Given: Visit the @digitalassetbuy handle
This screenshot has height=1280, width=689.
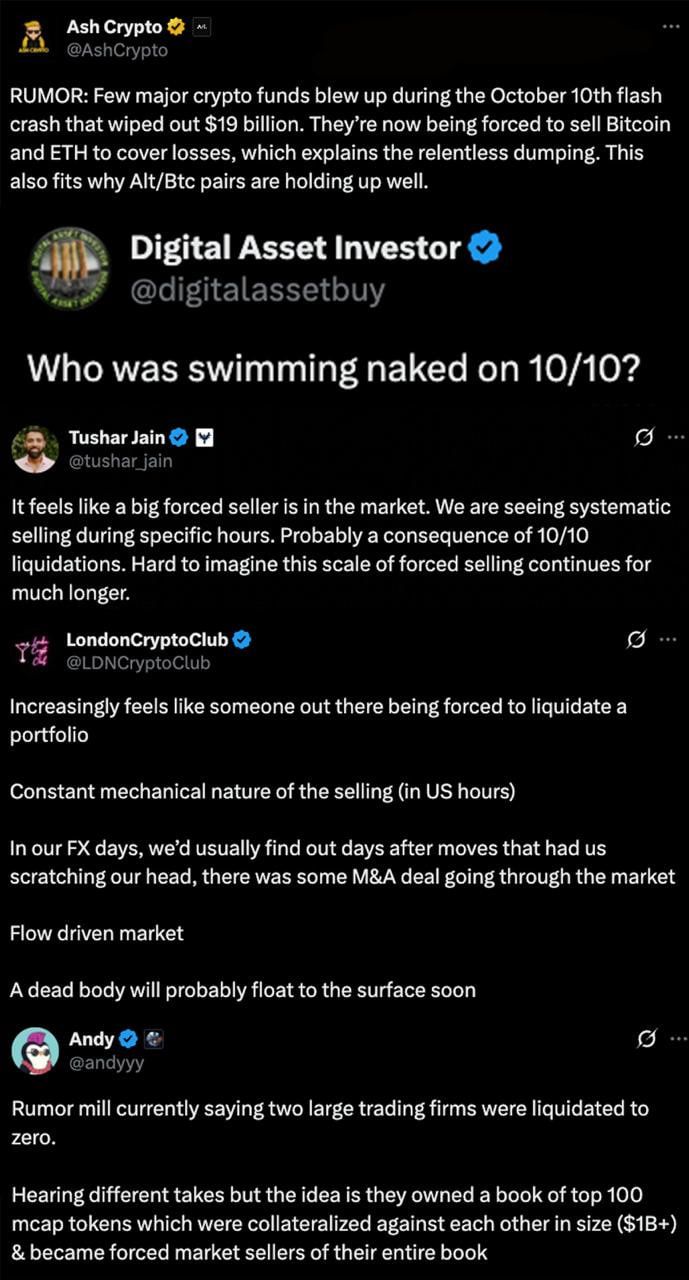Looking at the screenshot, I should [257, 290].
